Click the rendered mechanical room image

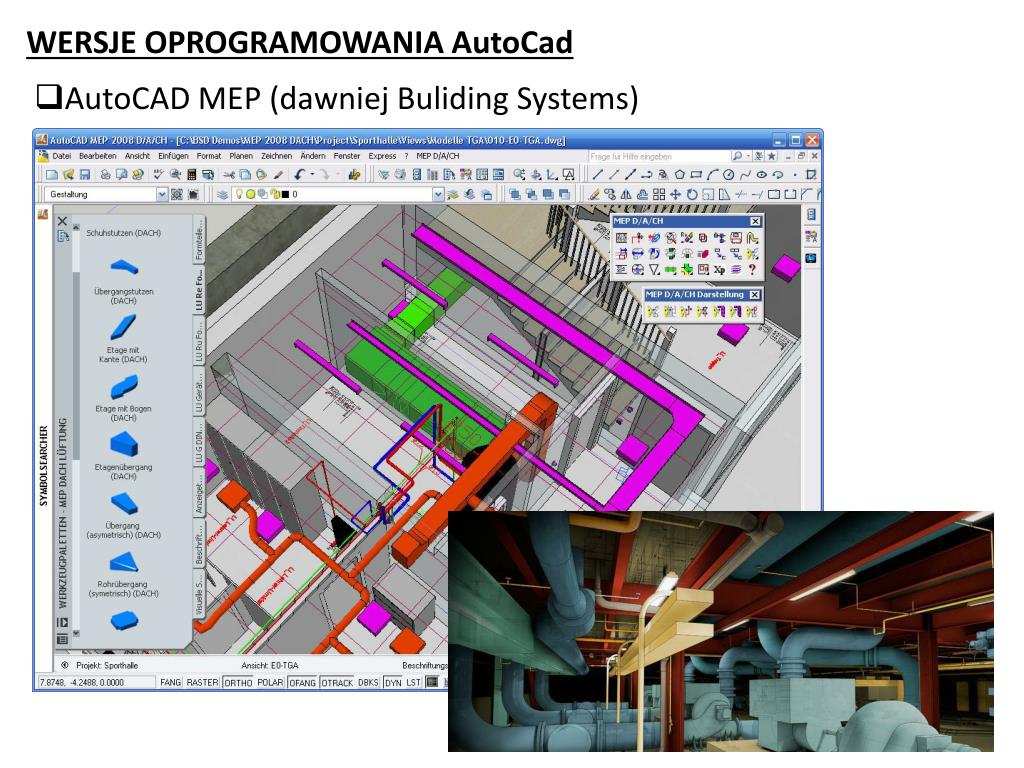tap(720, 631)
